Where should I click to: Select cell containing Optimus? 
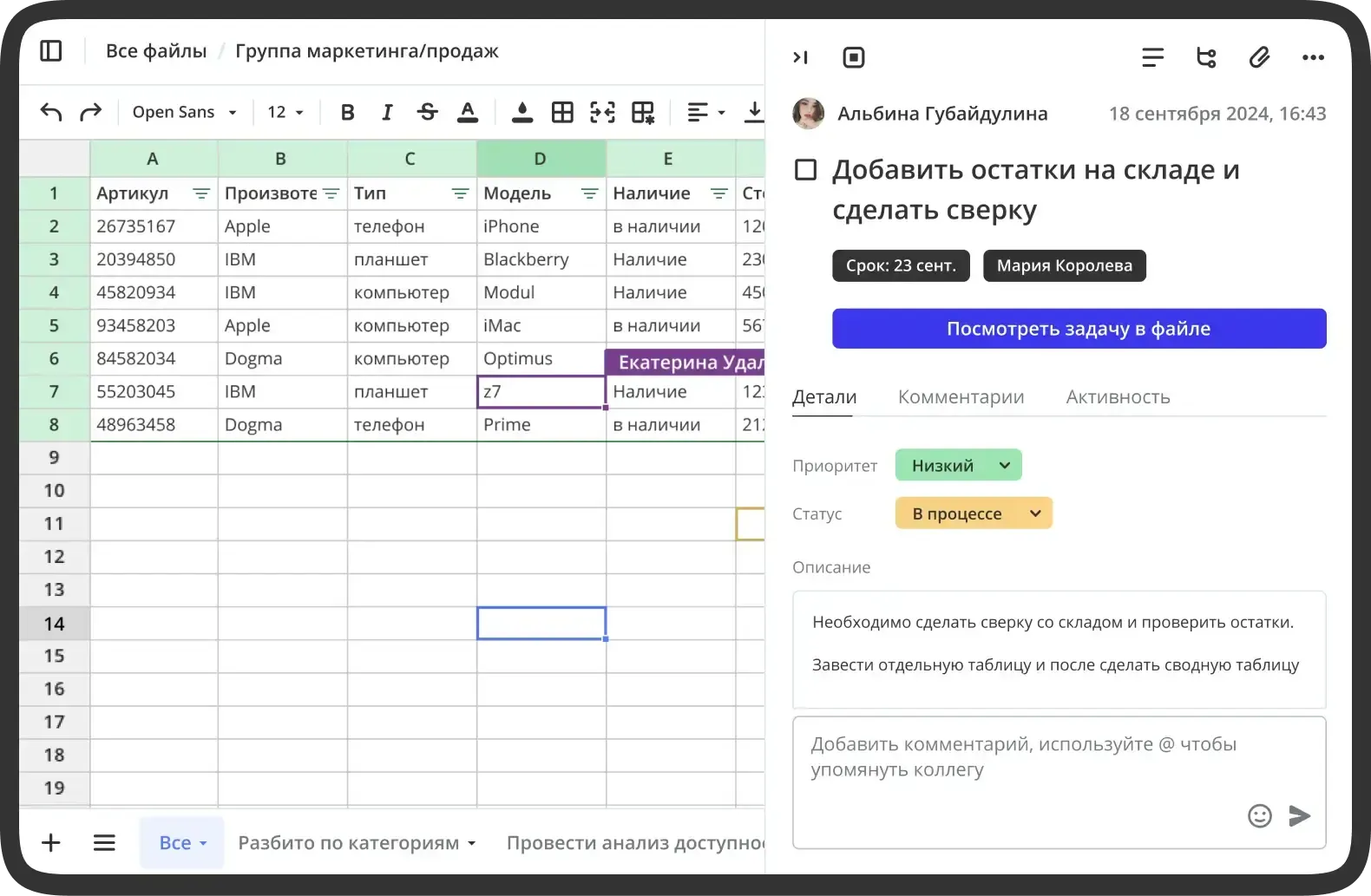(541, 358)
